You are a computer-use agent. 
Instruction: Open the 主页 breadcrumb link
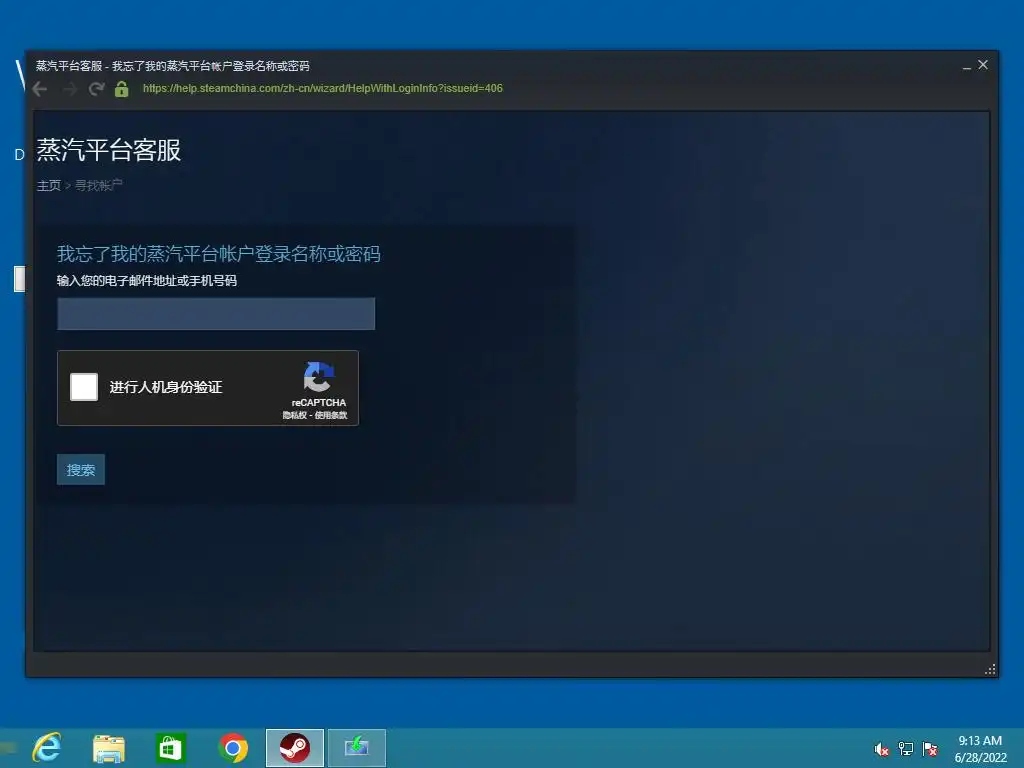tap(48, 185)
